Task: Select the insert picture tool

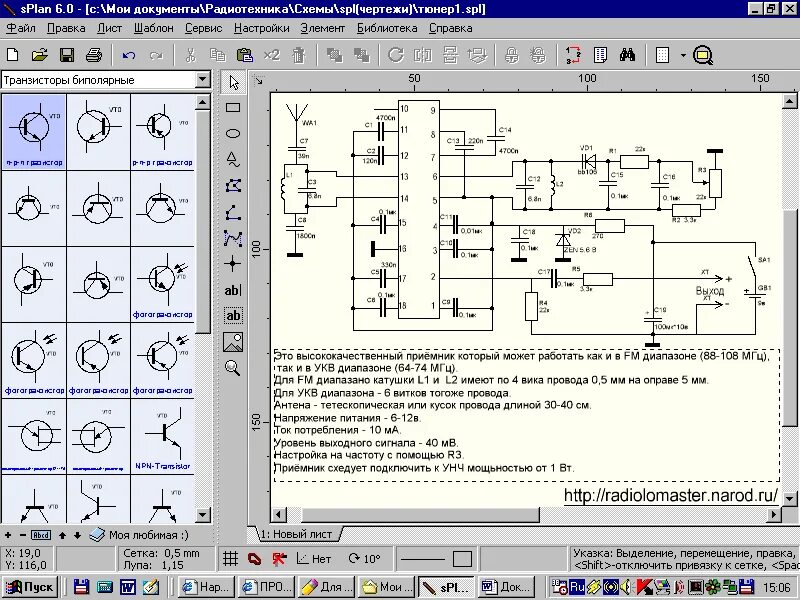Action: [x=233, y=342]
